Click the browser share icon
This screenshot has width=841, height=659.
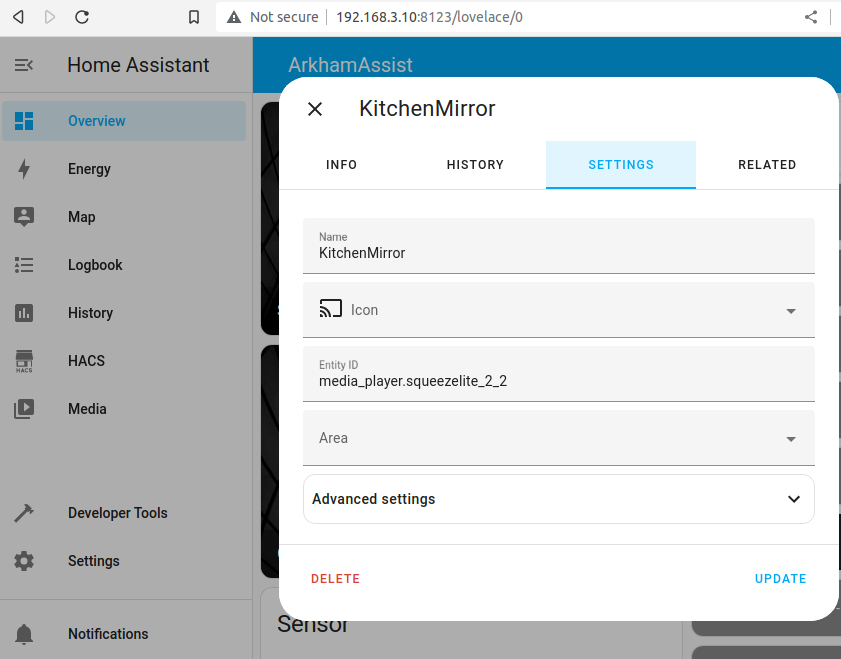(x=811, y=17)
